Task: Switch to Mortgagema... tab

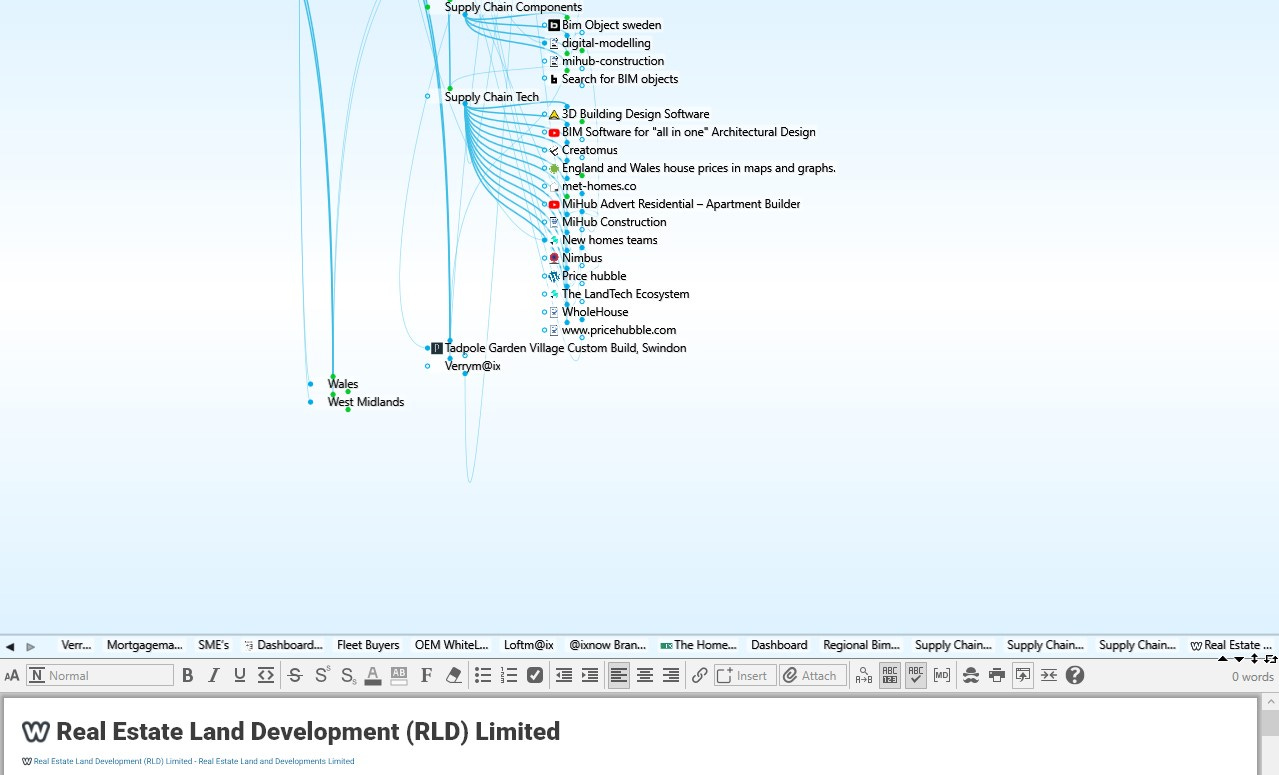Action: pyautogui.click(x=145, y=645)
